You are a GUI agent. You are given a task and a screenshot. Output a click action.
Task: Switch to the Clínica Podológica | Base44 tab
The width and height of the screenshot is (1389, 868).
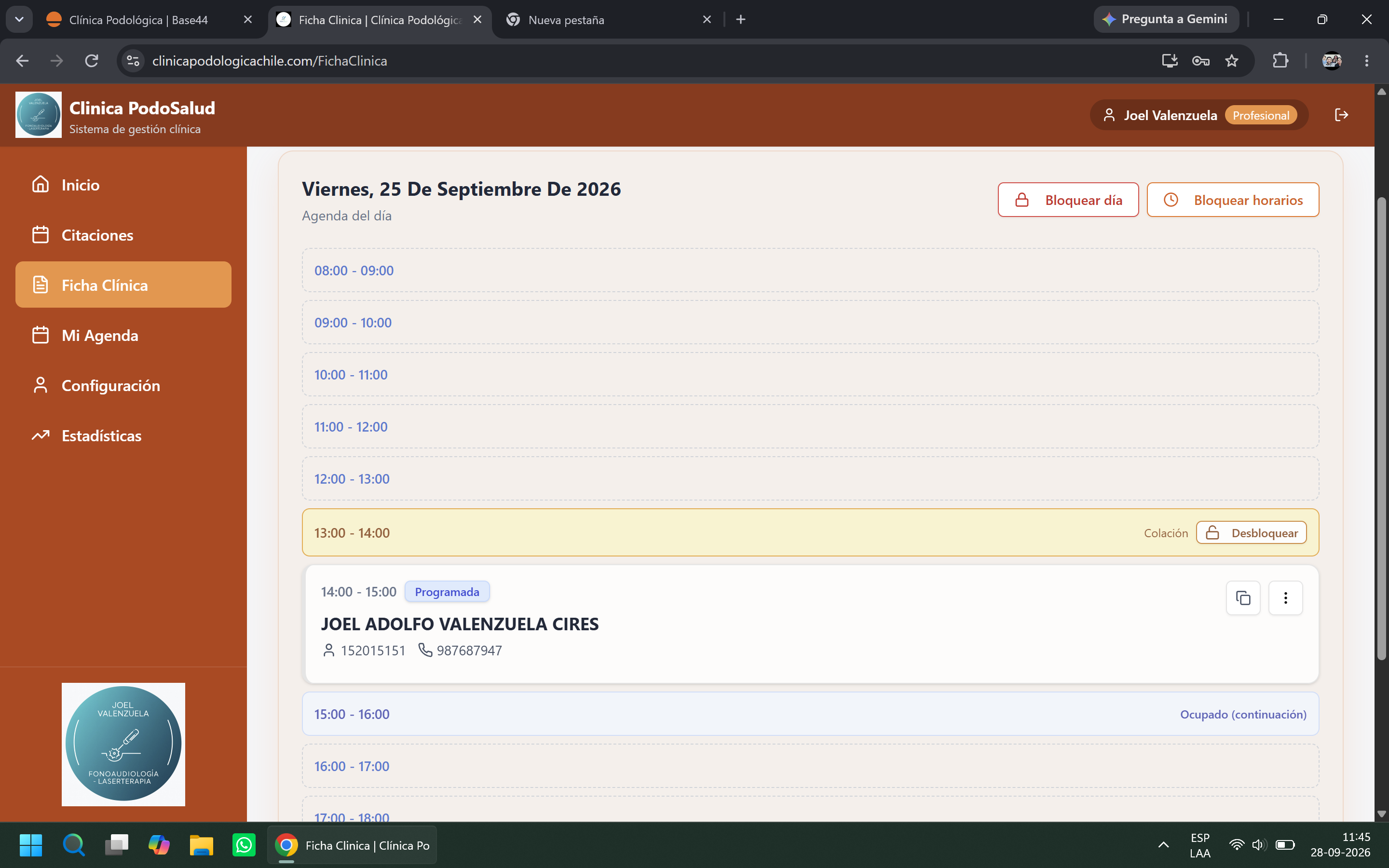pos(149,20)
